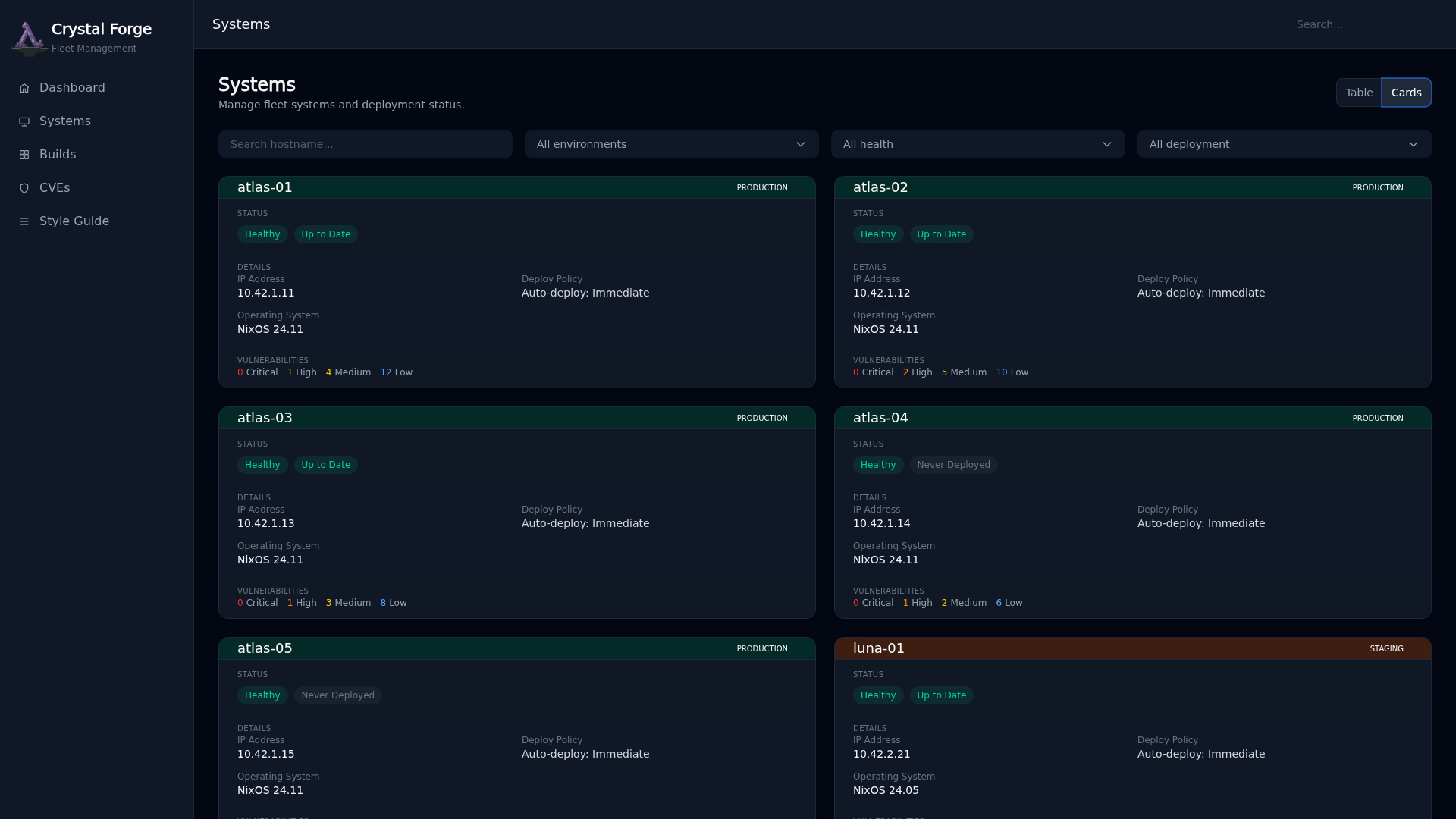Viewport: 1456px width, 819px height.
Task: Click the atlas-02 PRODUCTION environment badge
Action: (x=1377, y=187)
